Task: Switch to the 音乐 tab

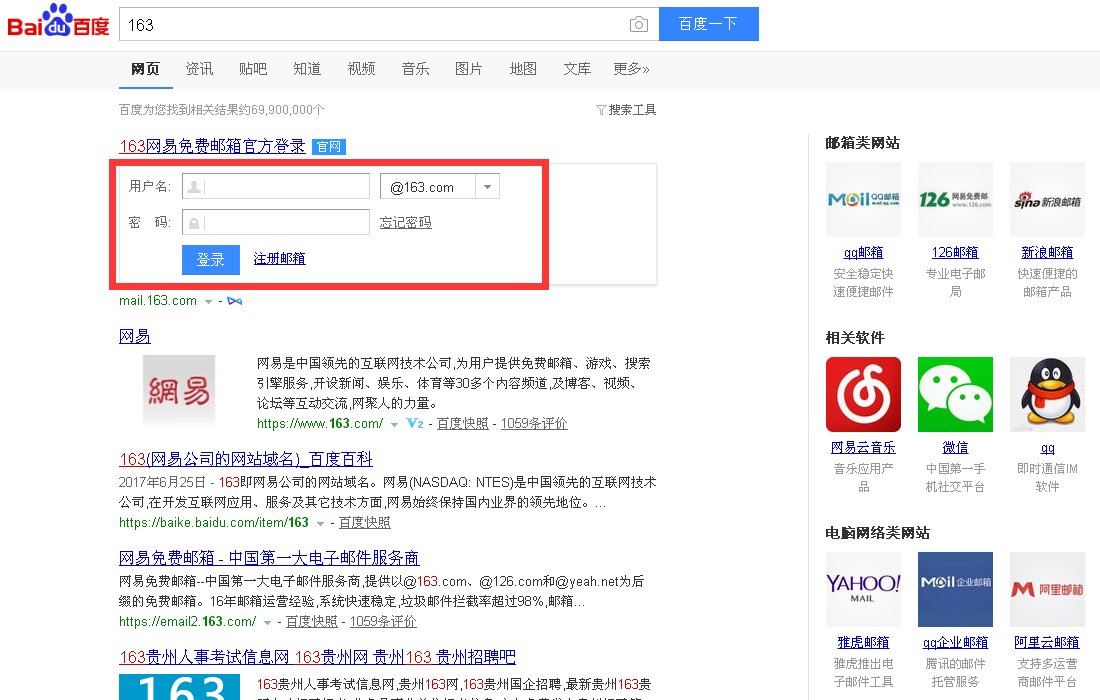Action: click(415, 69)
